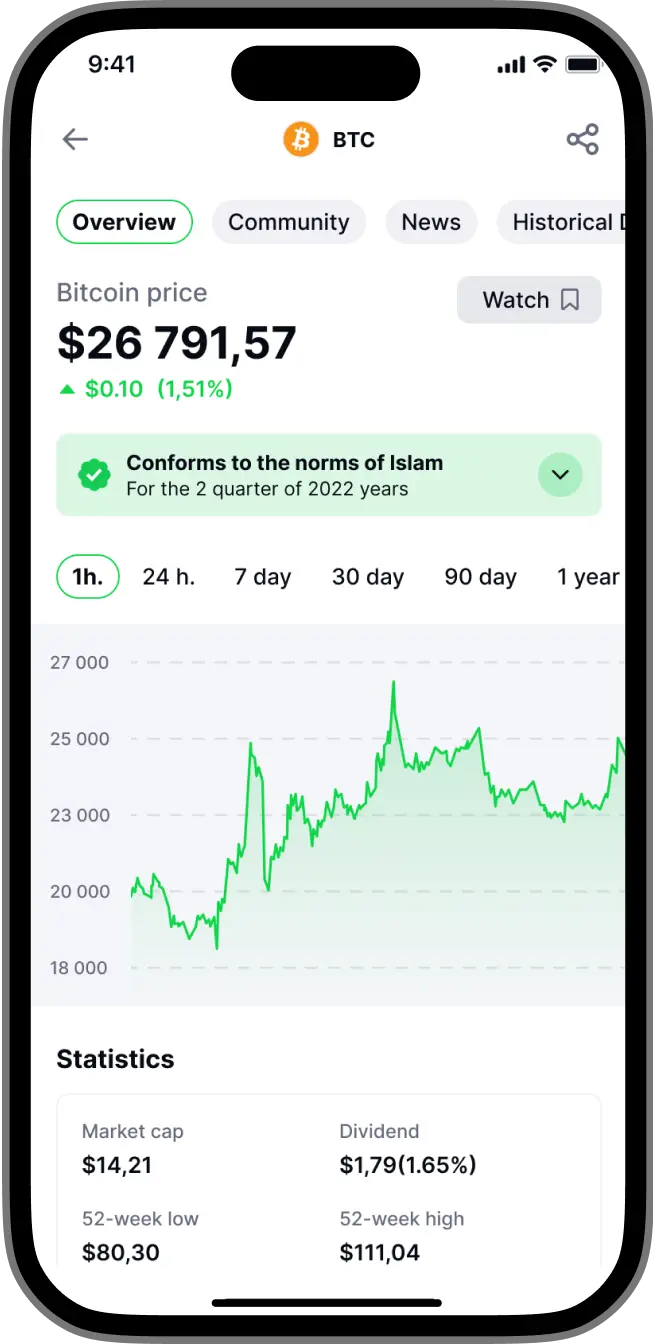
Task: Expand the Conforms to the norms banner
Action: 329,475
